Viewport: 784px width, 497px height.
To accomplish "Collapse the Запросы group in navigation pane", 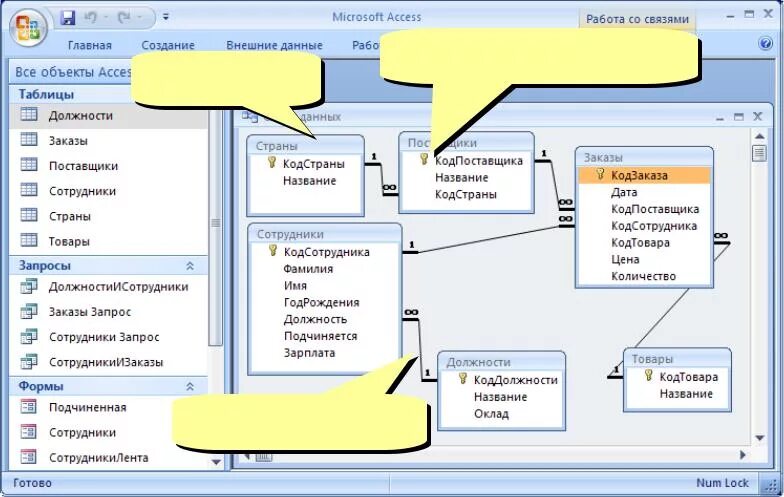I will pos(190,266).
